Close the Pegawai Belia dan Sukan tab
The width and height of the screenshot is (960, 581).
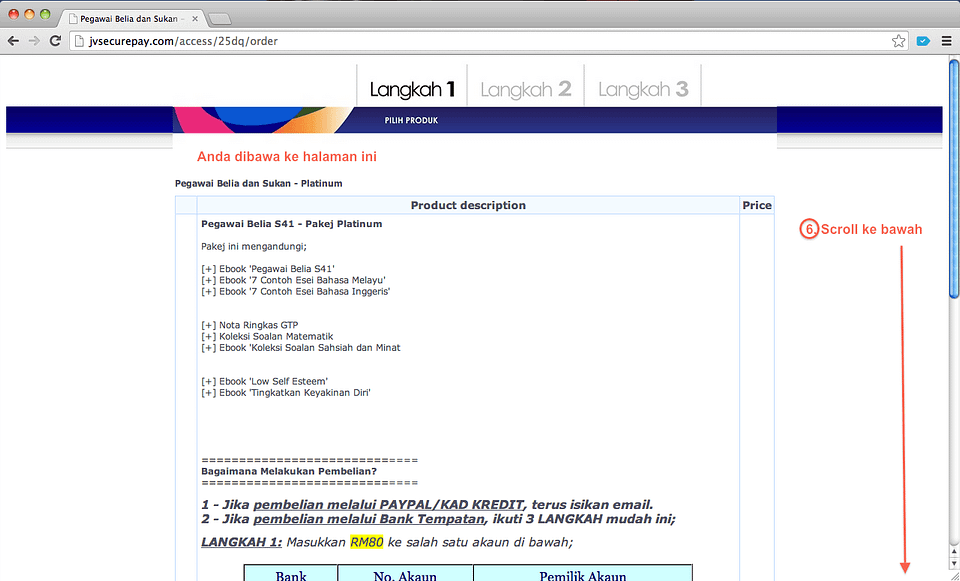[195, 19]
